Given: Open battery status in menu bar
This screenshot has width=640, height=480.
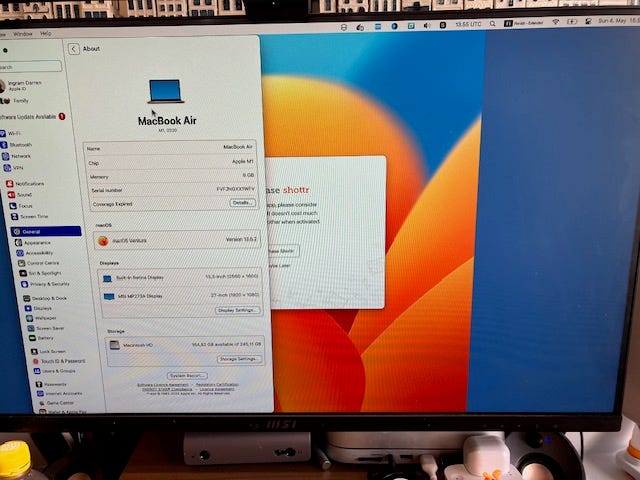Looking at the screenshot, I should click(572, 22).
